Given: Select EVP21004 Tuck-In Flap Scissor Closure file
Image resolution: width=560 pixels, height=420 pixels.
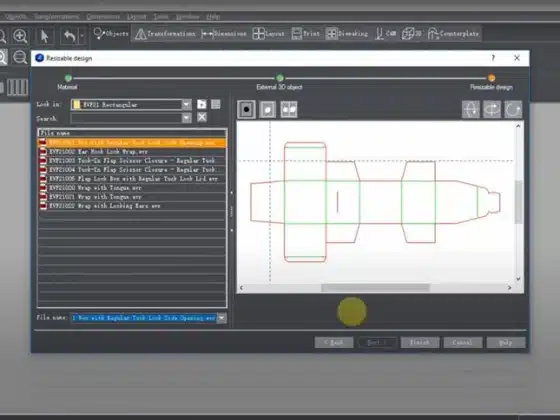Looking at the screenshot, I should [x=132, y=169].
